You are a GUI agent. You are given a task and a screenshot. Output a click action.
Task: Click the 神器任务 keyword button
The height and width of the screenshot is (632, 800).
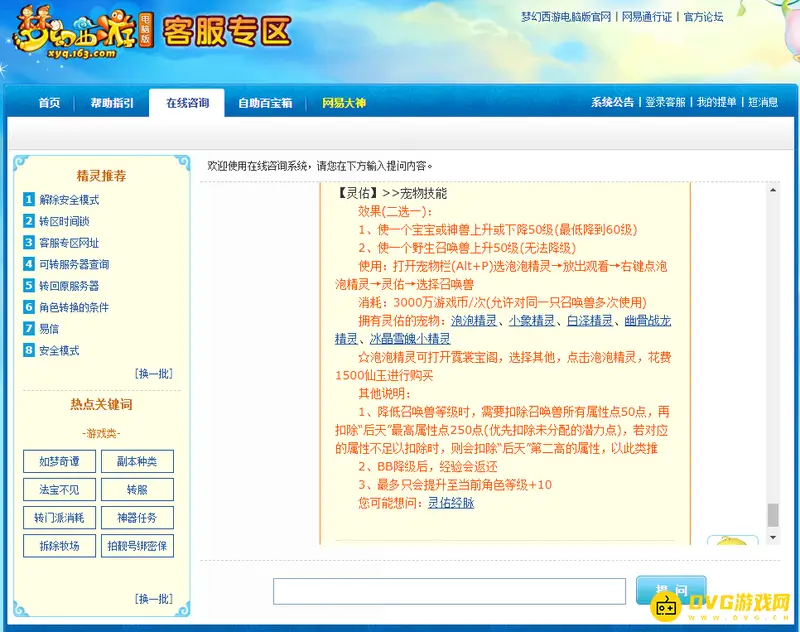137,518
